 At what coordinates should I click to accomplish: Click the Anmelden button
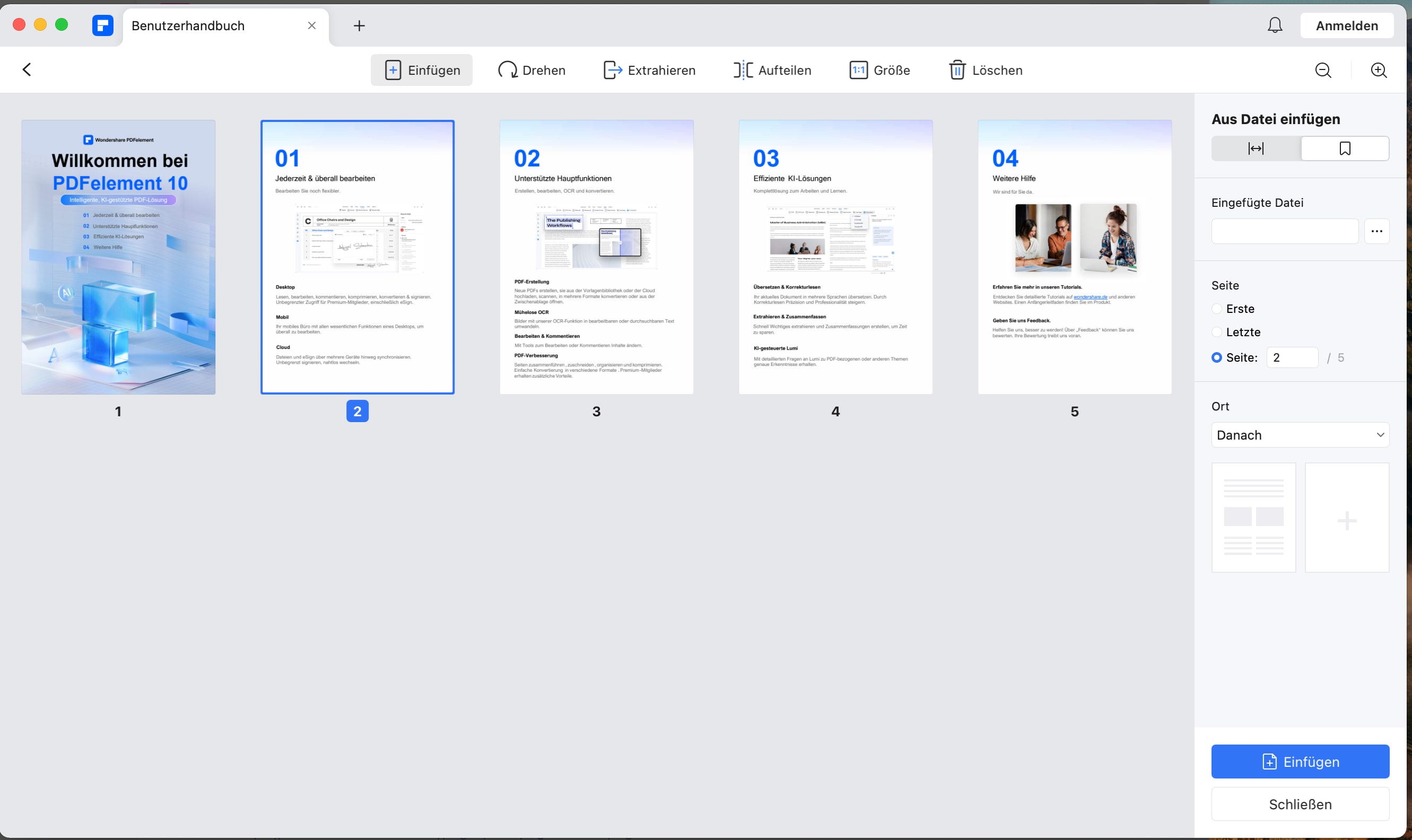[x=1347, y=25]
